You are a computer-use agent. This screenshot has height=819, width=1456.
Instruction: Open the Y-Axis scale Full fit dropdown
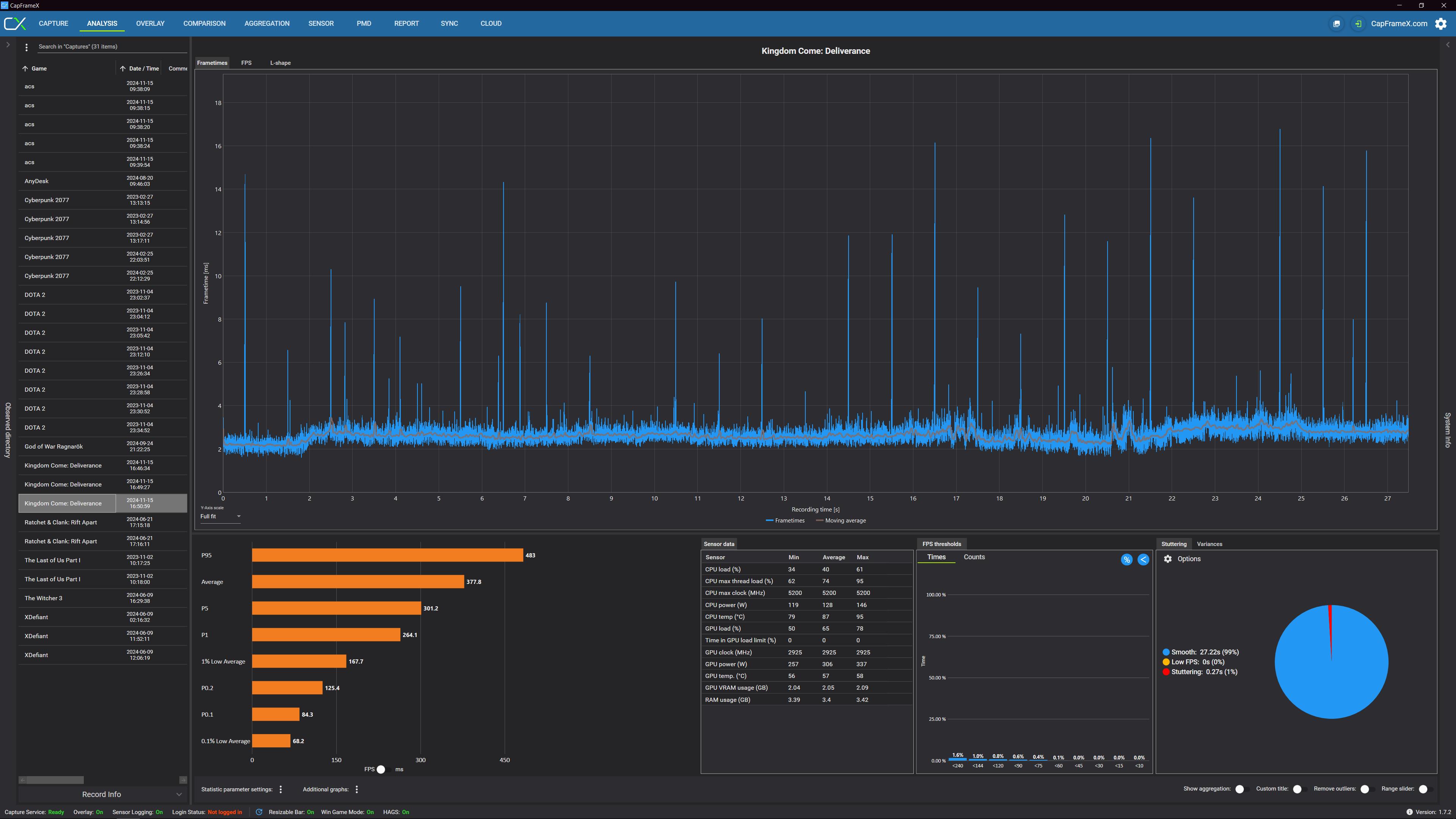[220, 516]
